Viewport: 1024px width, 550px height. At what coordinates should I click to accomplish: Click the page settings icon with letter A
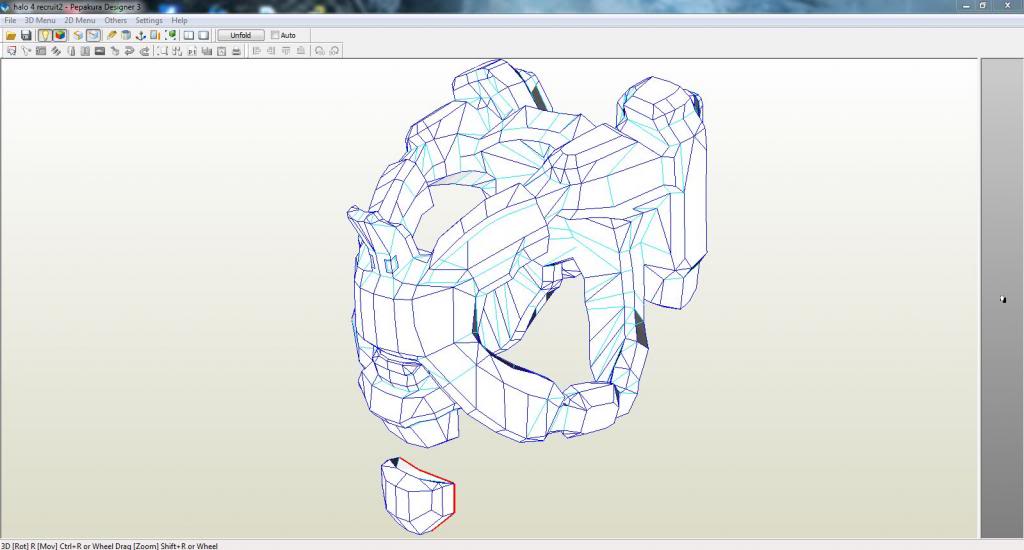click(221, 51)
